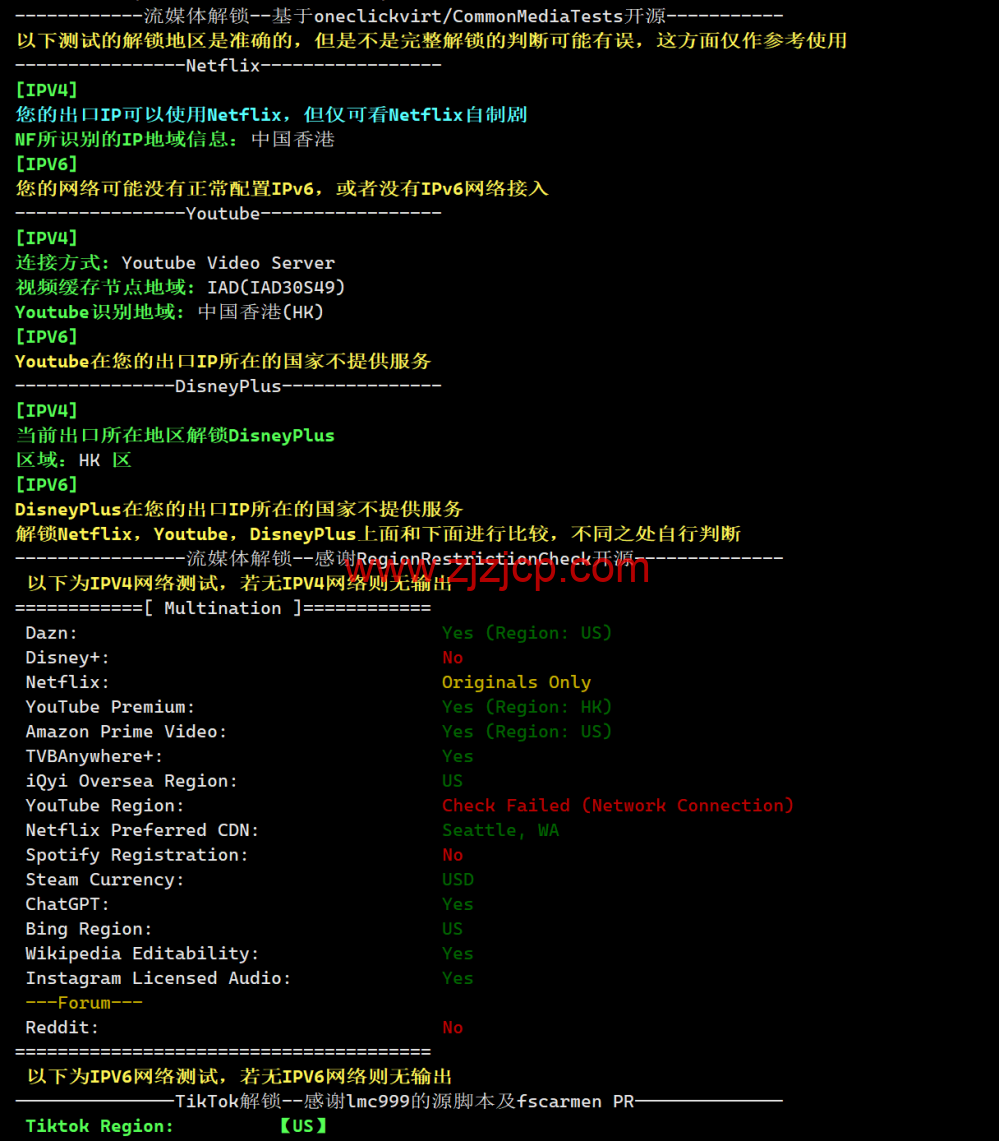Select the Steam Currency USD value
999x1141 pixels.
458,880
